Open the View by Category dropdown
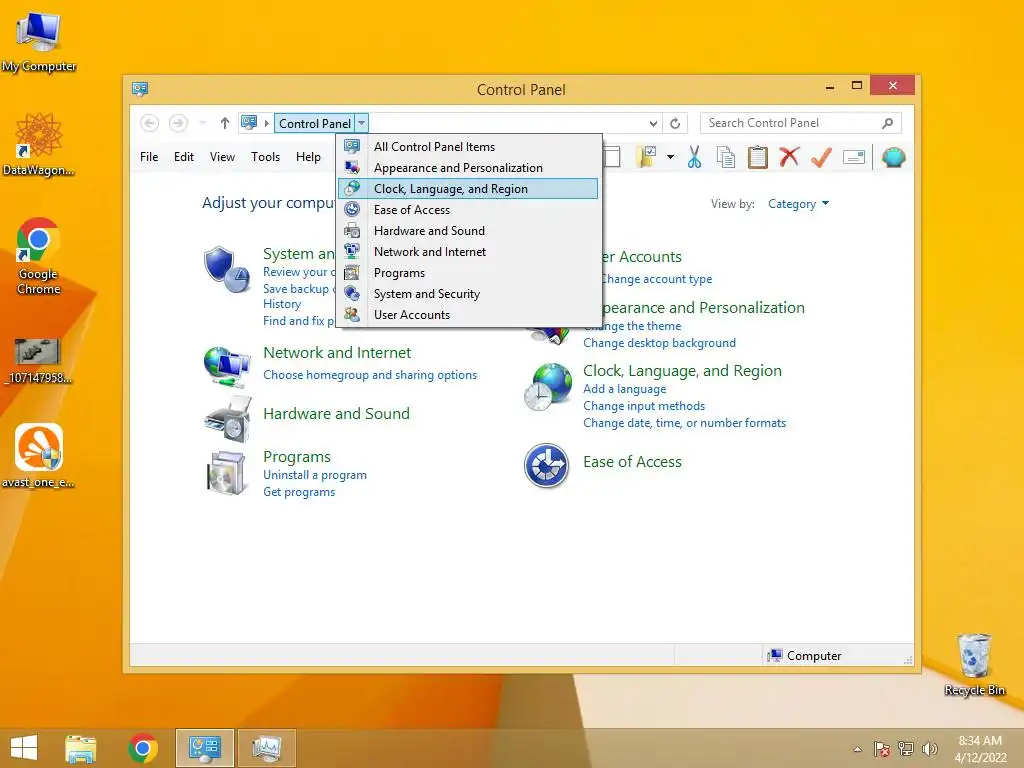The width and height of the screenshot is (1024, 768). (x=798, y=204)
